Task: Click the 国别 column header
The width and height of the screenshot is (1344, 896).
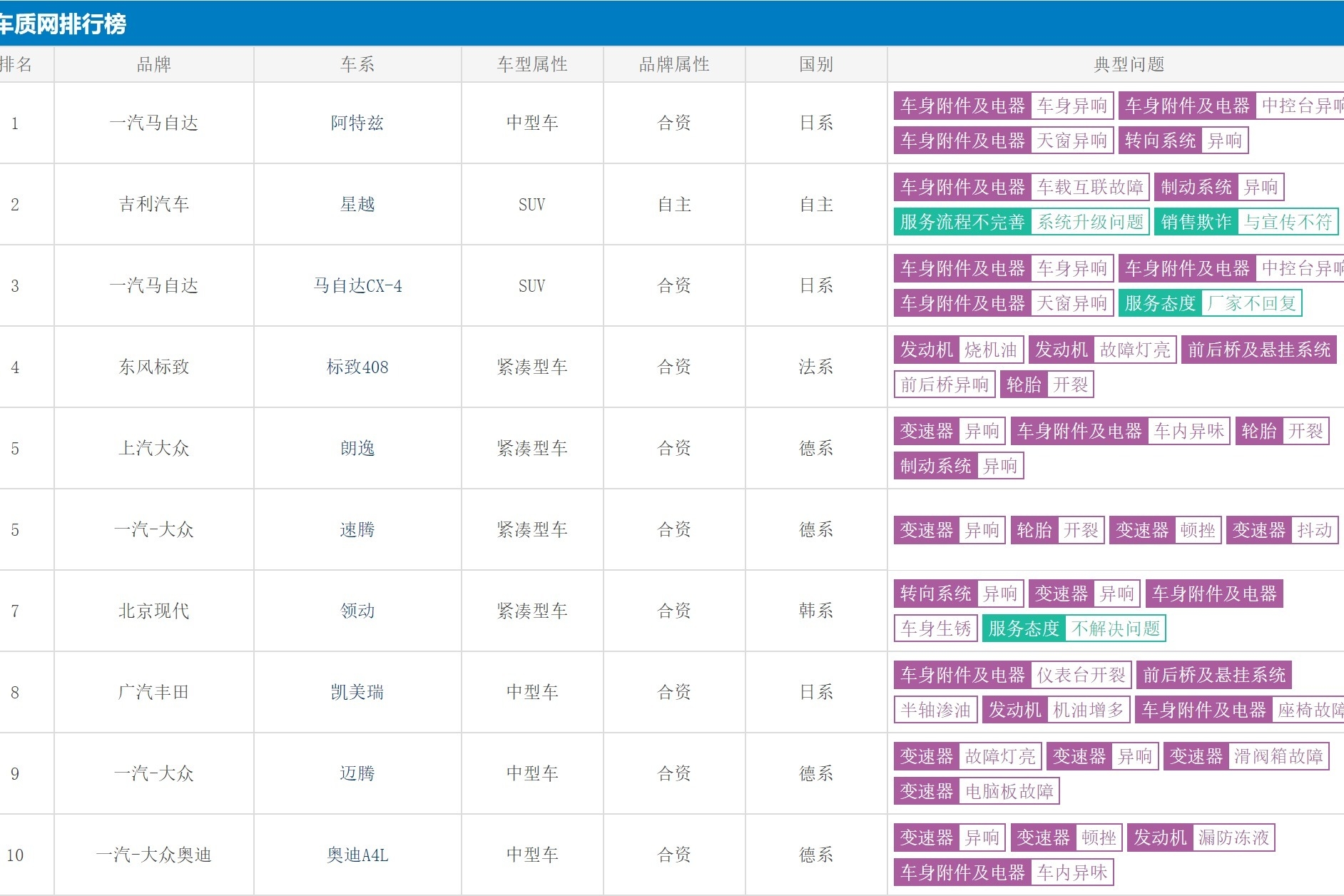Action: [x=816, y=65]
